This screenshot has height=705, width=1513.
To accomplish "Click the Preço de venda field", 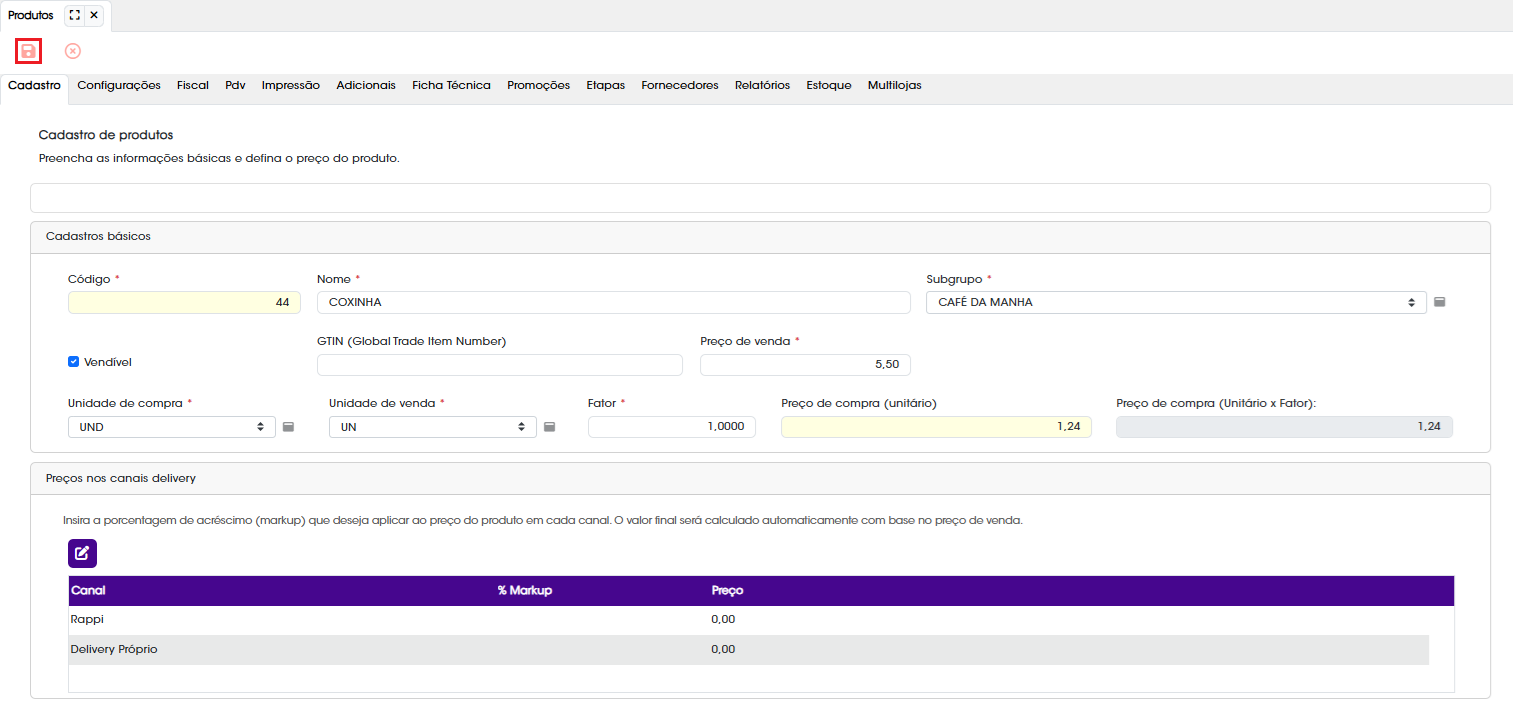I will [805, 365].
